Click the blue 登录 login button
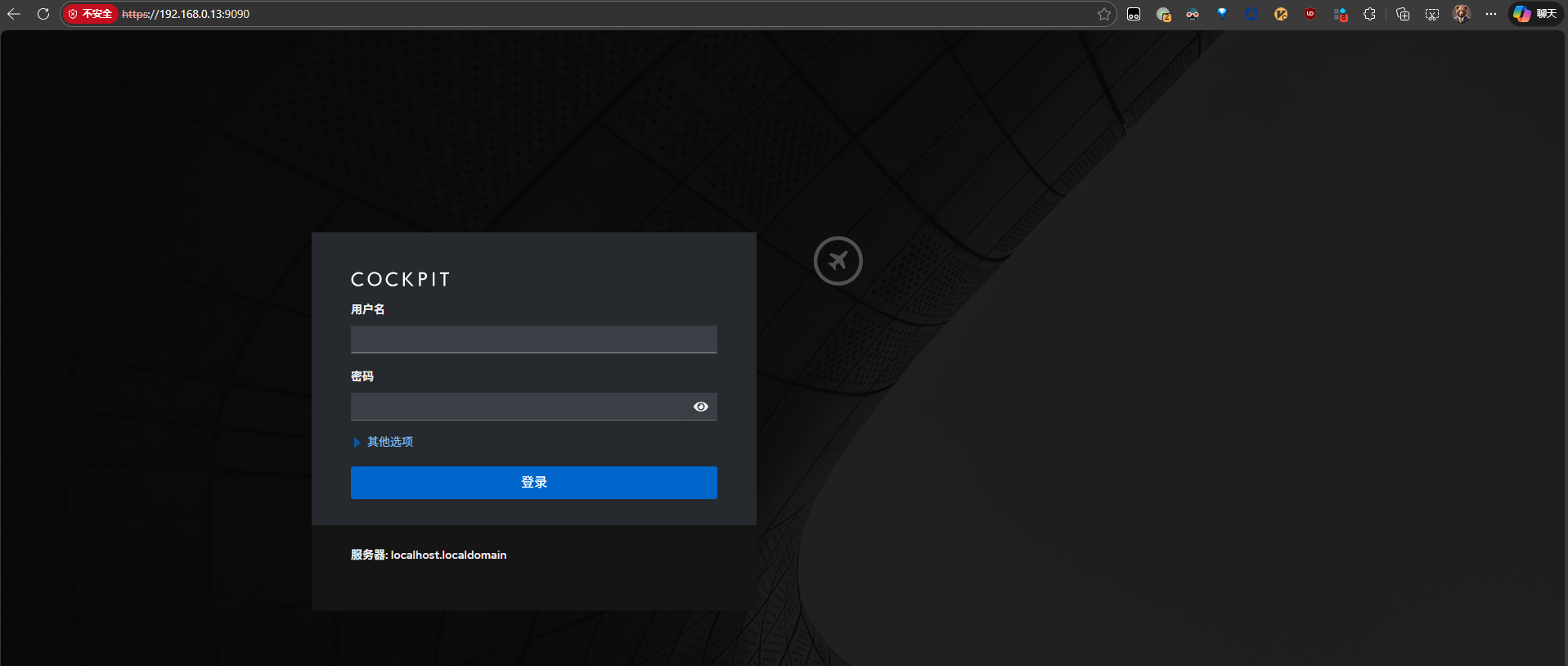 coord(533,483)
